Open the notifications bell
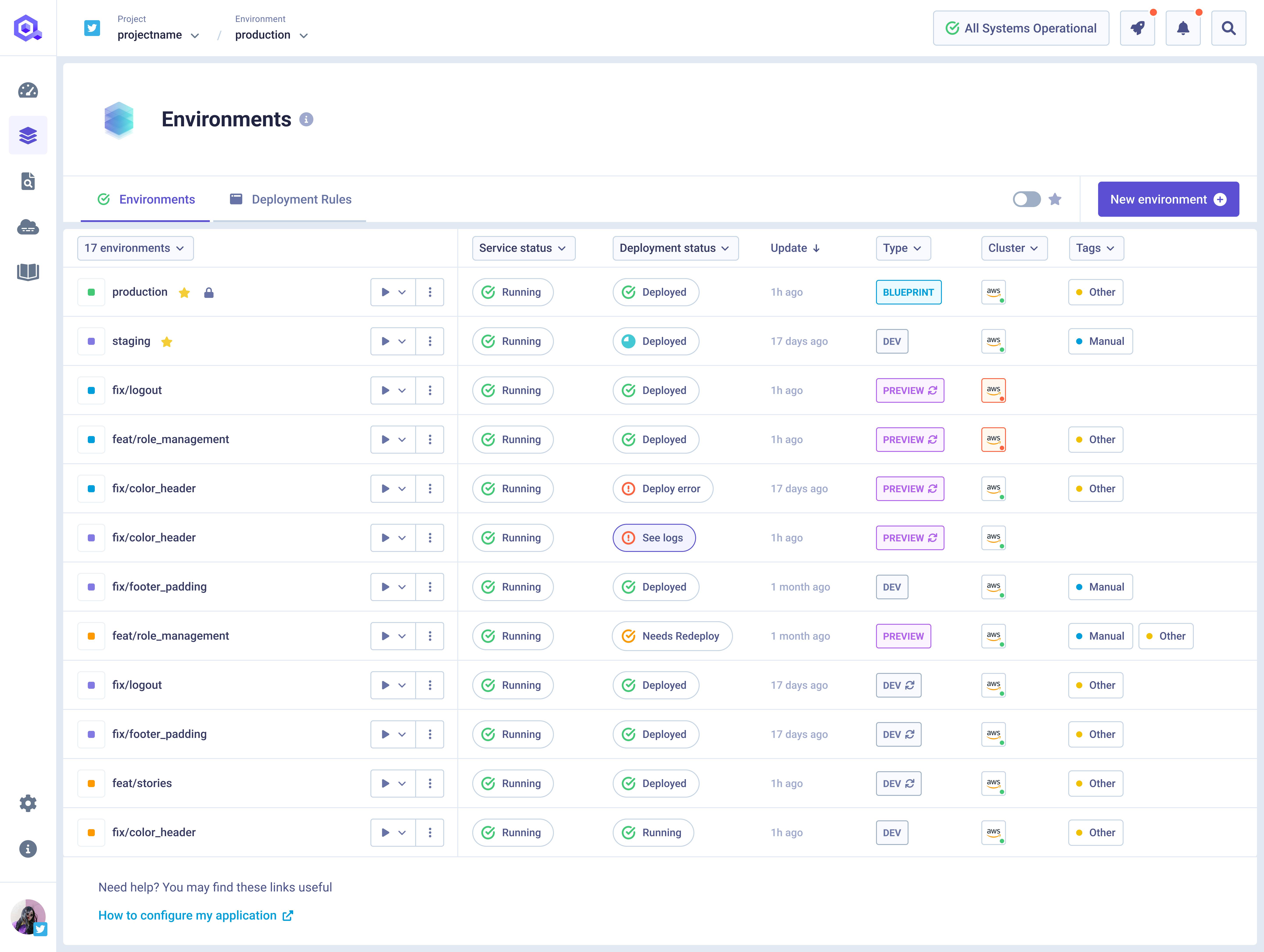1264x952 pixels. (x=1183, y=28)
